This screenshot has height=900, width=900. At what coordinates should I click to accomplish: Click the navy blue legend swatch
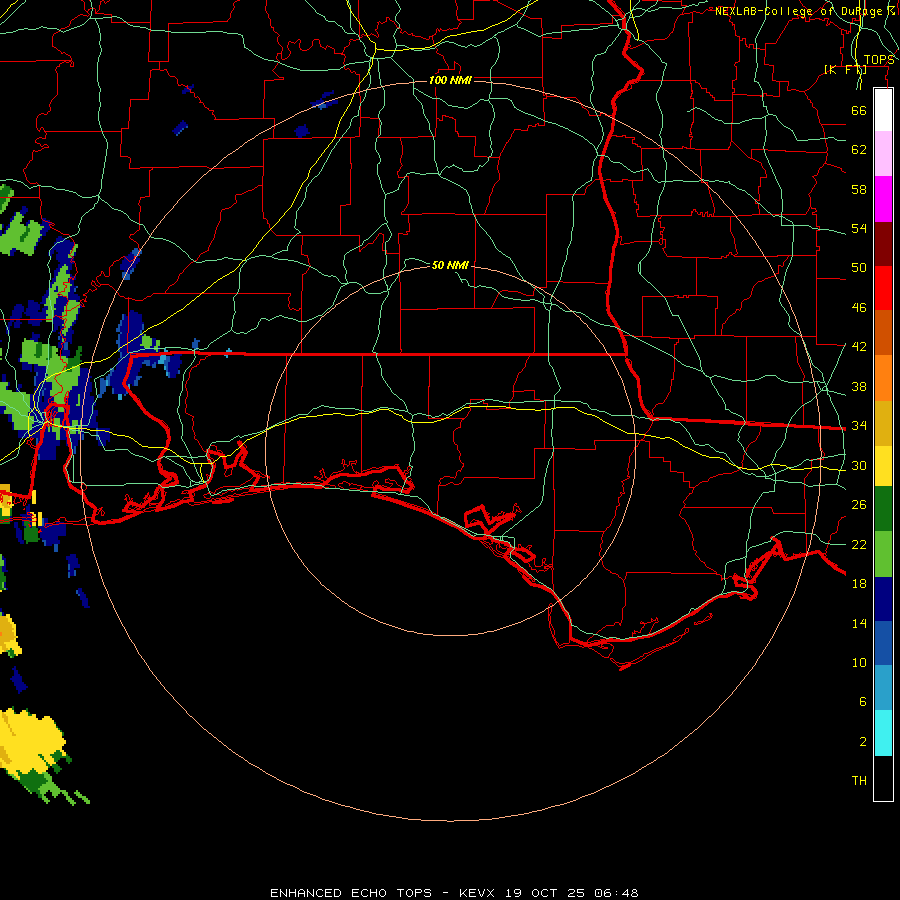883,599
